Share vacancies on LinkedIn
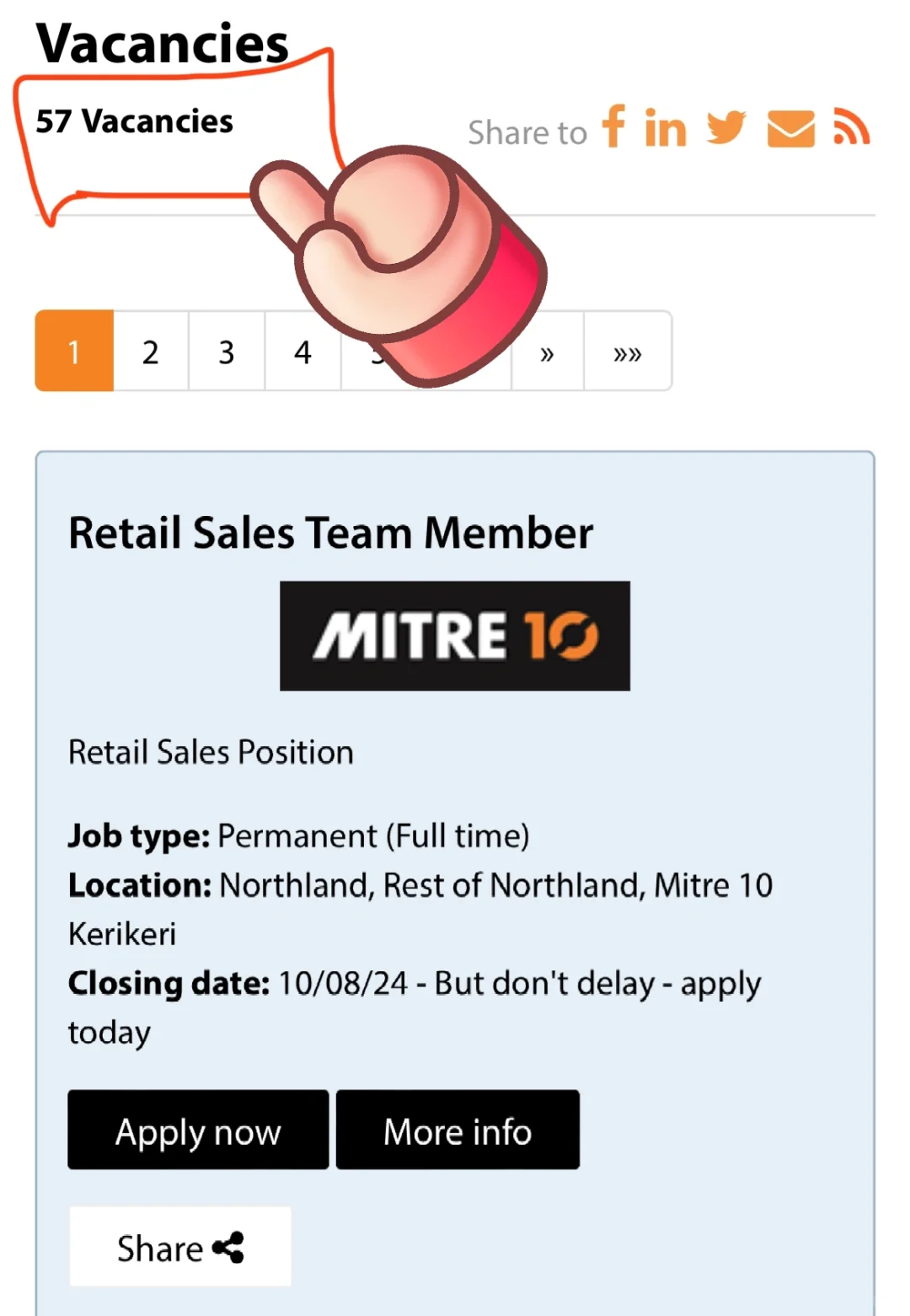Viewport: 910px width, 1316px height. click(666, 129)
